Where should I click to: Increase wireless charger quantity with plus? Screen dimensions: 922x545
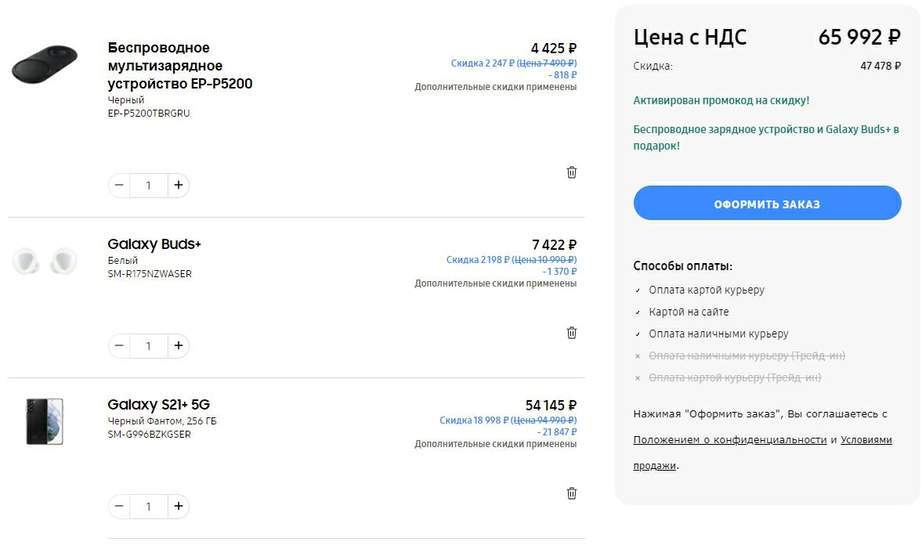pos(178,185)
